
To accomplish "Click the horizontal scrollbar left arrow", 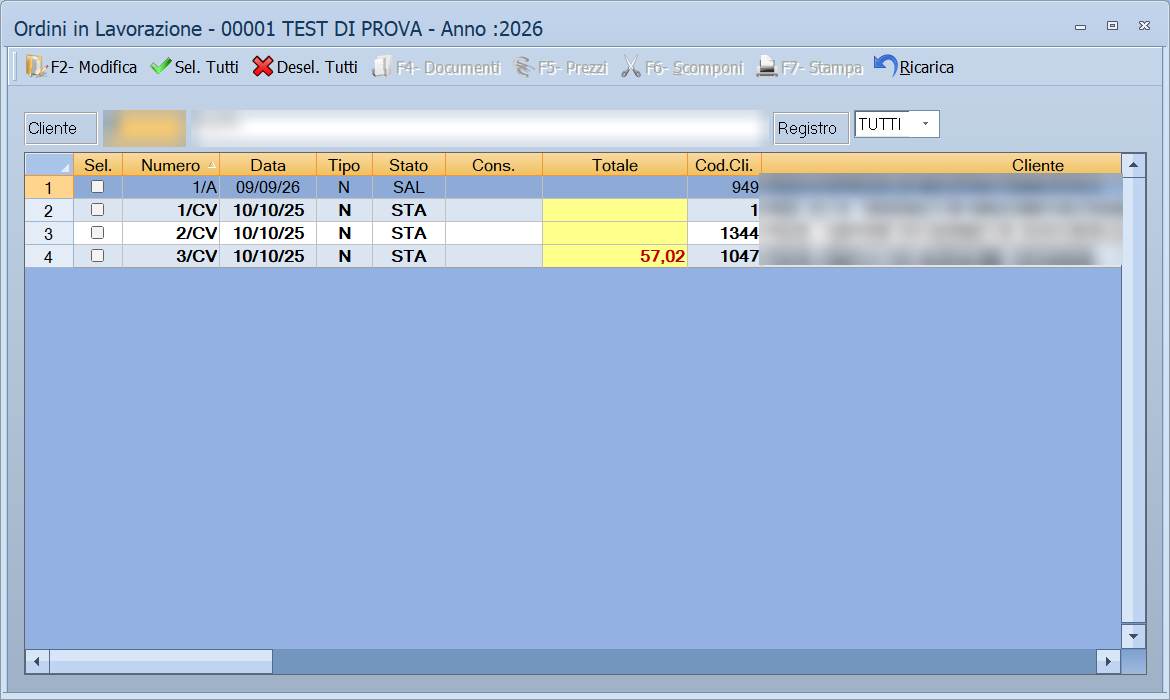I will (37, 661).
